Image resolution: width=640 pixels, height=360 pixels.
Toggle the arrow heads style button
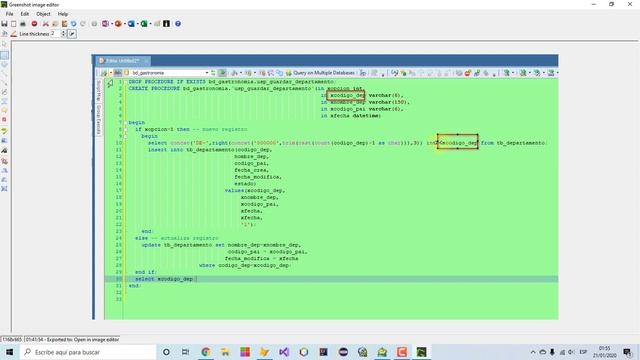[72, 34]
